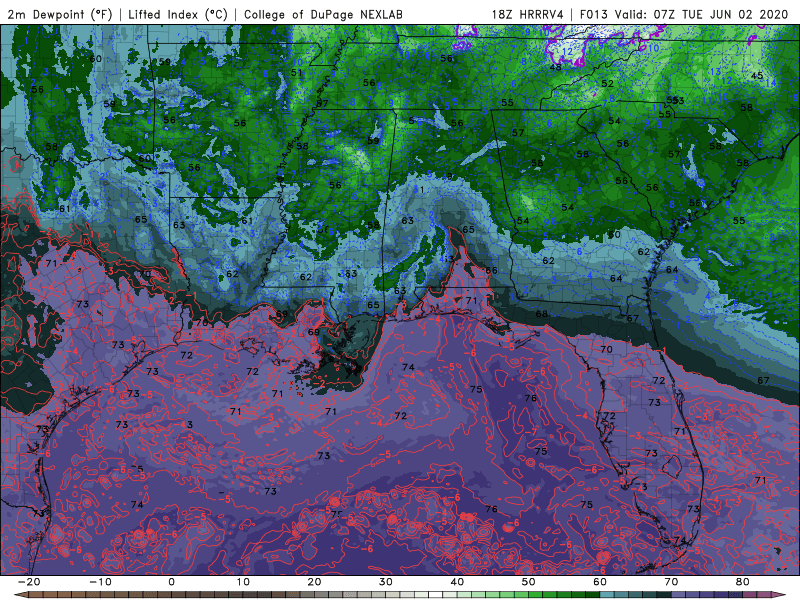Click the '2m Dewpoint (°F)' title text
The width and height of the screenshot is (800, 600).
coord(60,14)
